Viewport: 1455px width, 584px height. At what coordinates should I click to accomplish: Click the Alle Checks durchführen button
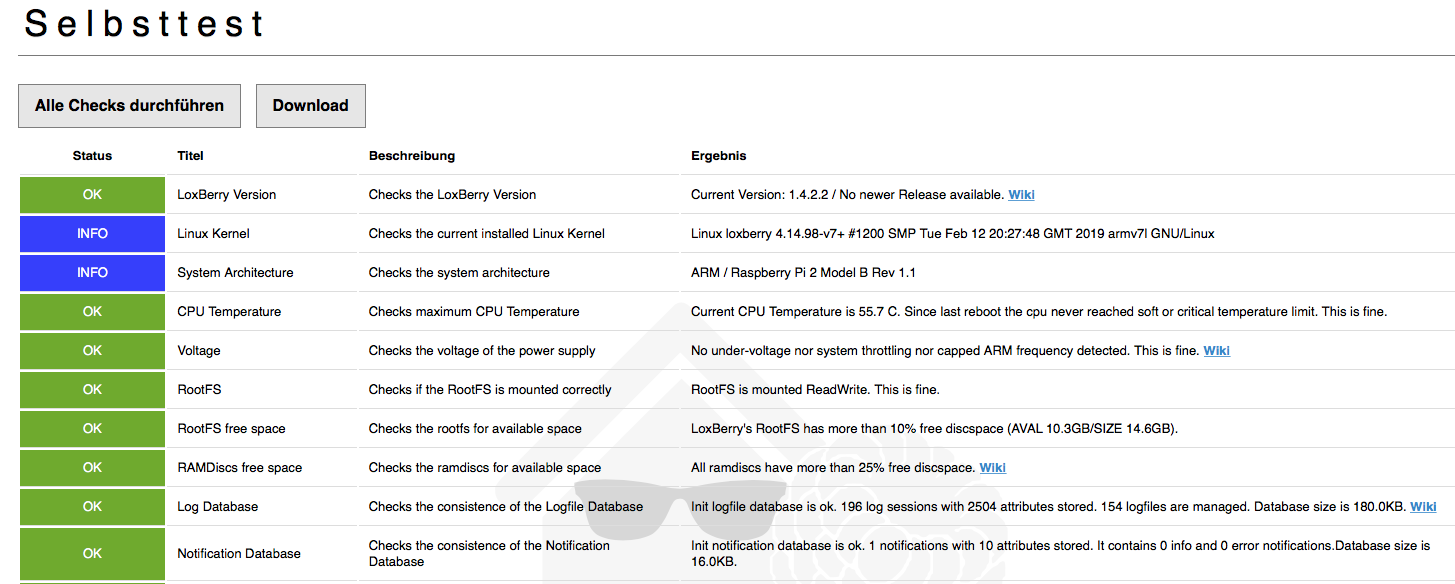tap(129, 106)
